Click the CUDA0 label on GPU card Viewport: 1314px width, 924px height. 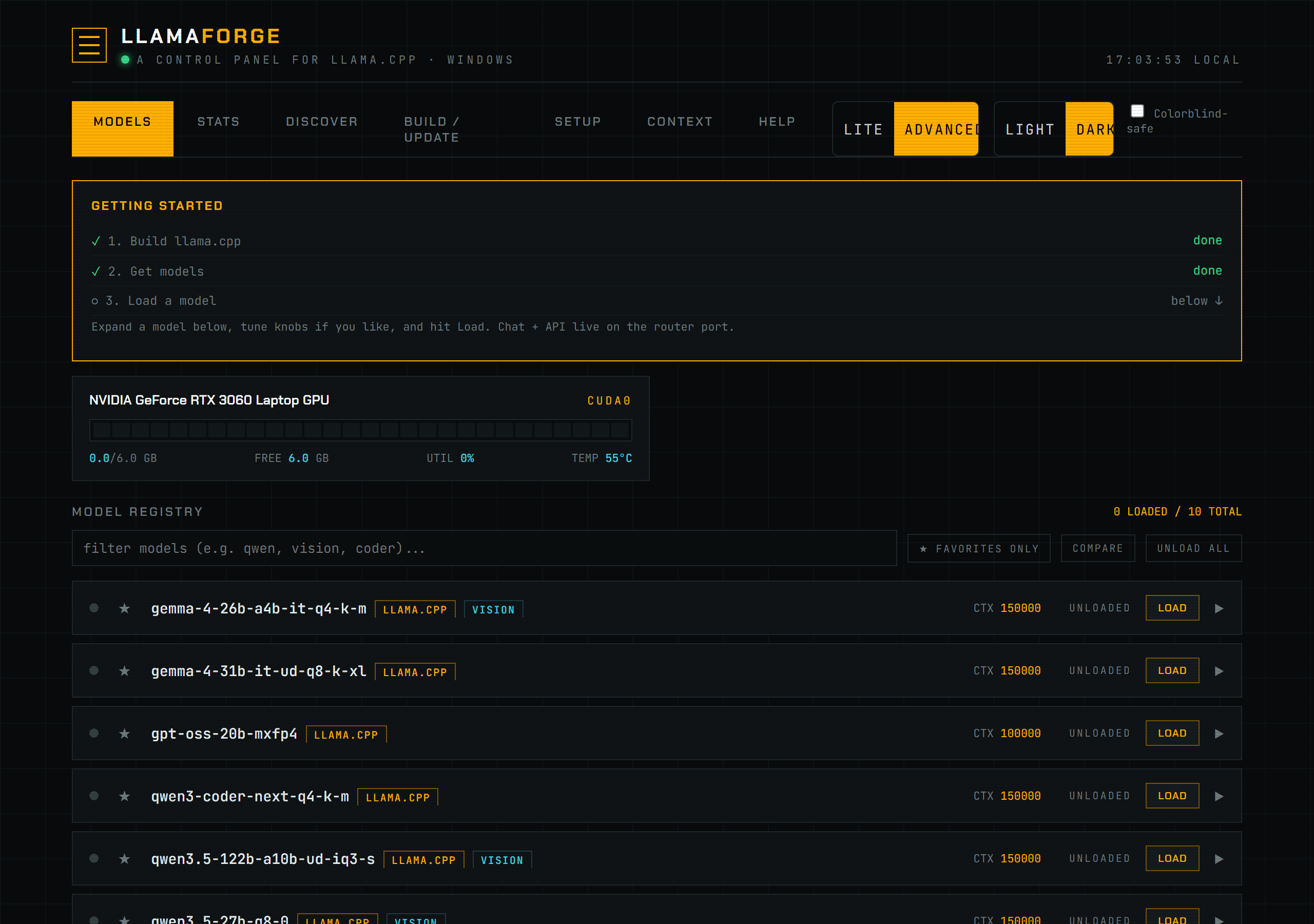click(609, 401)
